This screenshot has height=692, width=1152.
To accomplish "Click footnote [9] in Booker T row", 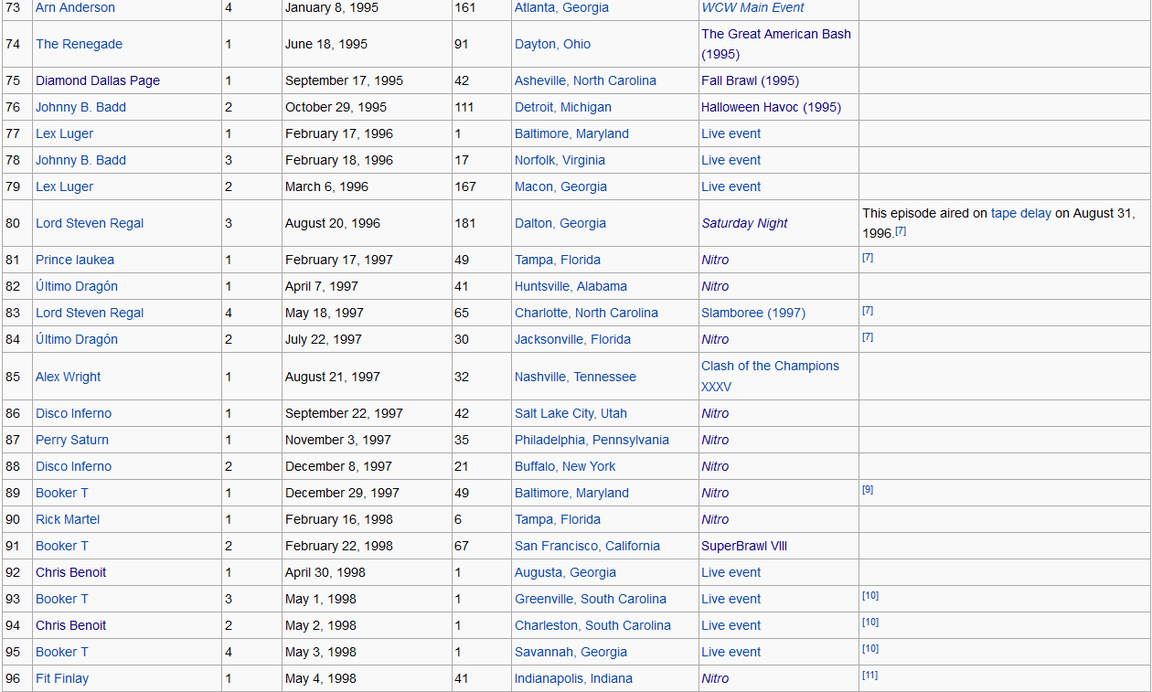I will tap(868, 489).
